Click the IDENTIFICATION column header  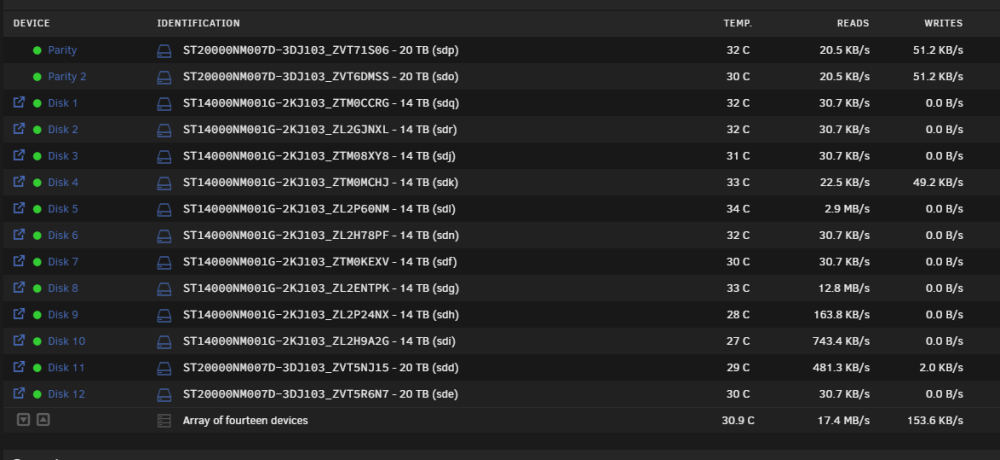[x=198, y=23]
